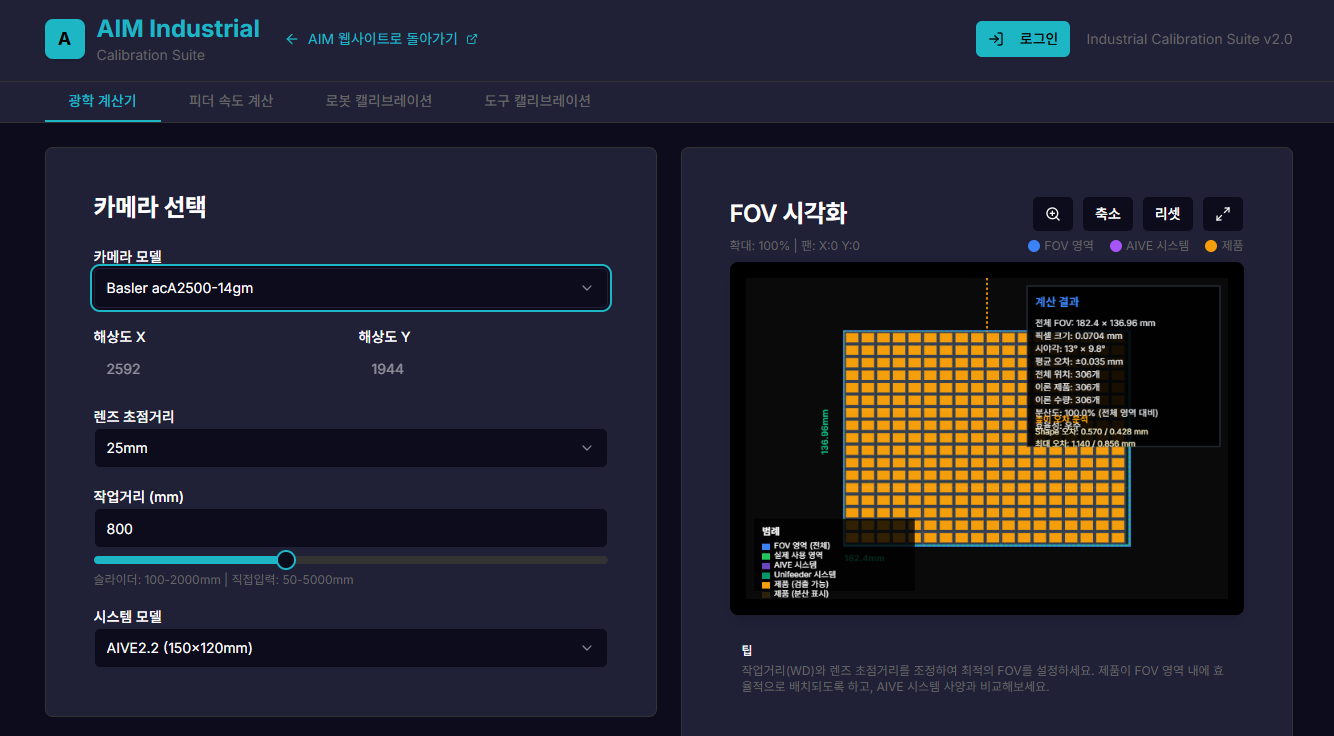Open the 로봇 캘리브레이션 tab

click(x=379, y=101)
